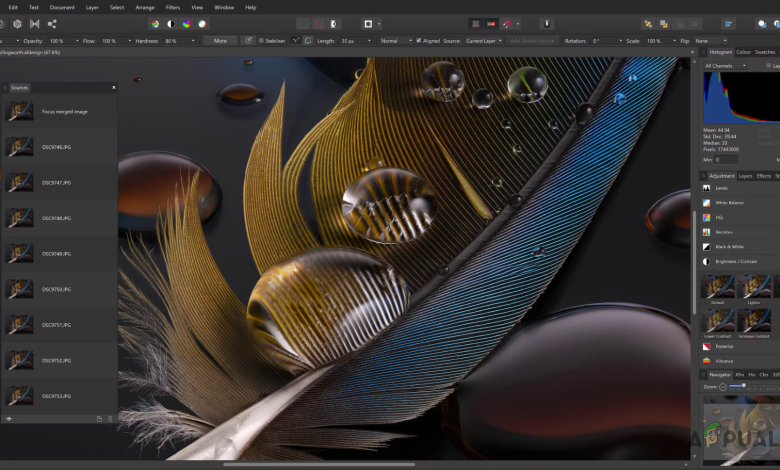Click the Alignment icon in top toolbar

[729, 23]
